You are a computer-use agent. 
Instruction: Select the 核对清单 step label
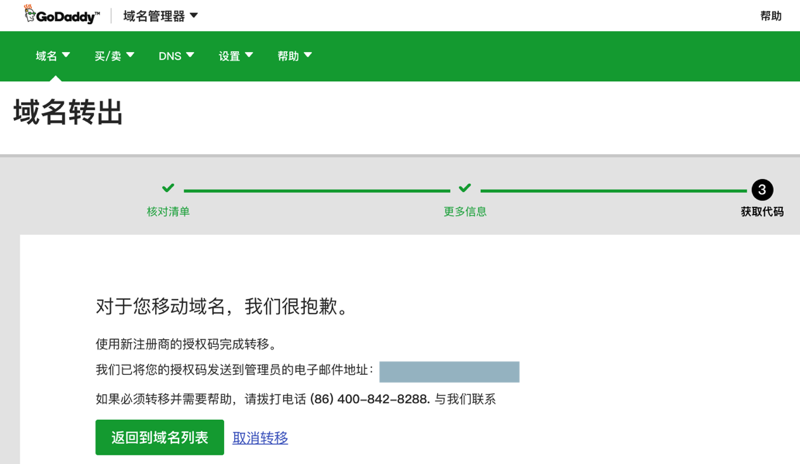(168, 211)
